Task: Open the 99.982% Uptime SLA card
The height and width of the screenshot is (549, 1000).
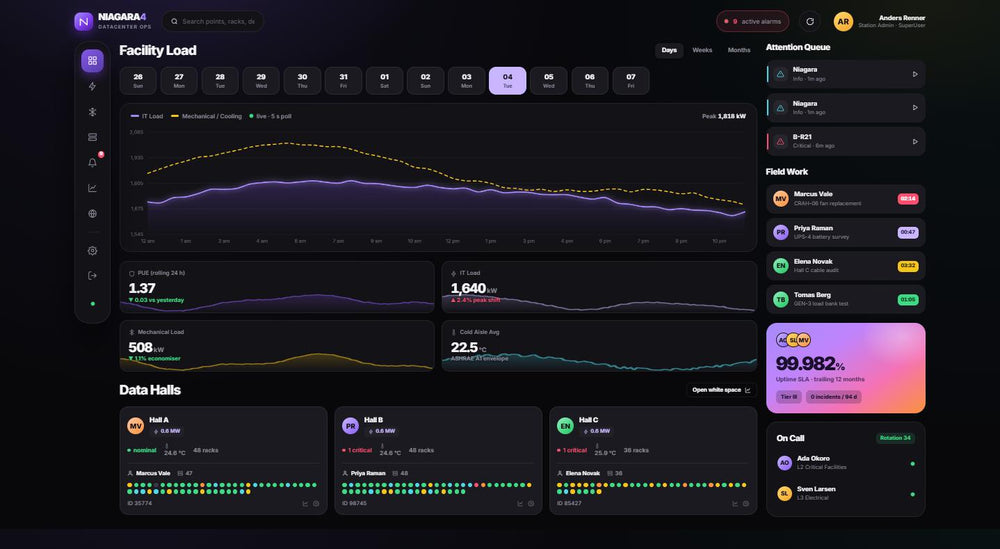Action: [846, 368]
